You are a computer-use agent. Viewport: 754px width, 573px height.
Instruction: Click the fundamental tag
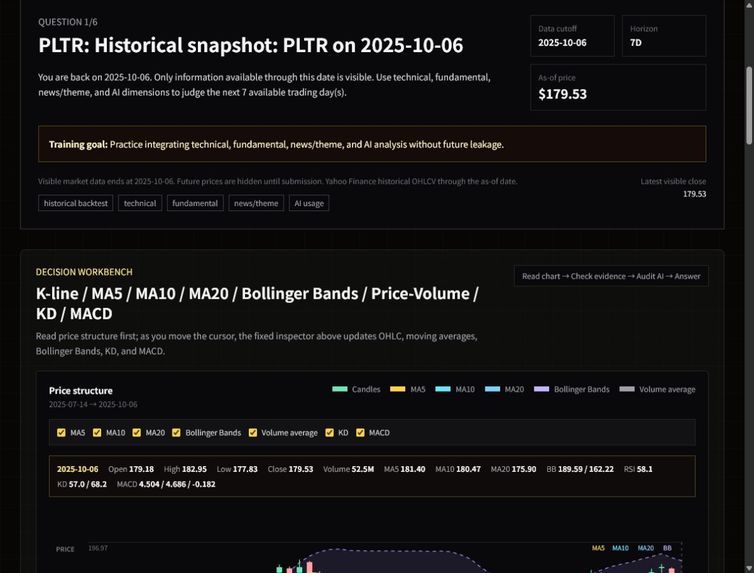click(x=195, y=203)
